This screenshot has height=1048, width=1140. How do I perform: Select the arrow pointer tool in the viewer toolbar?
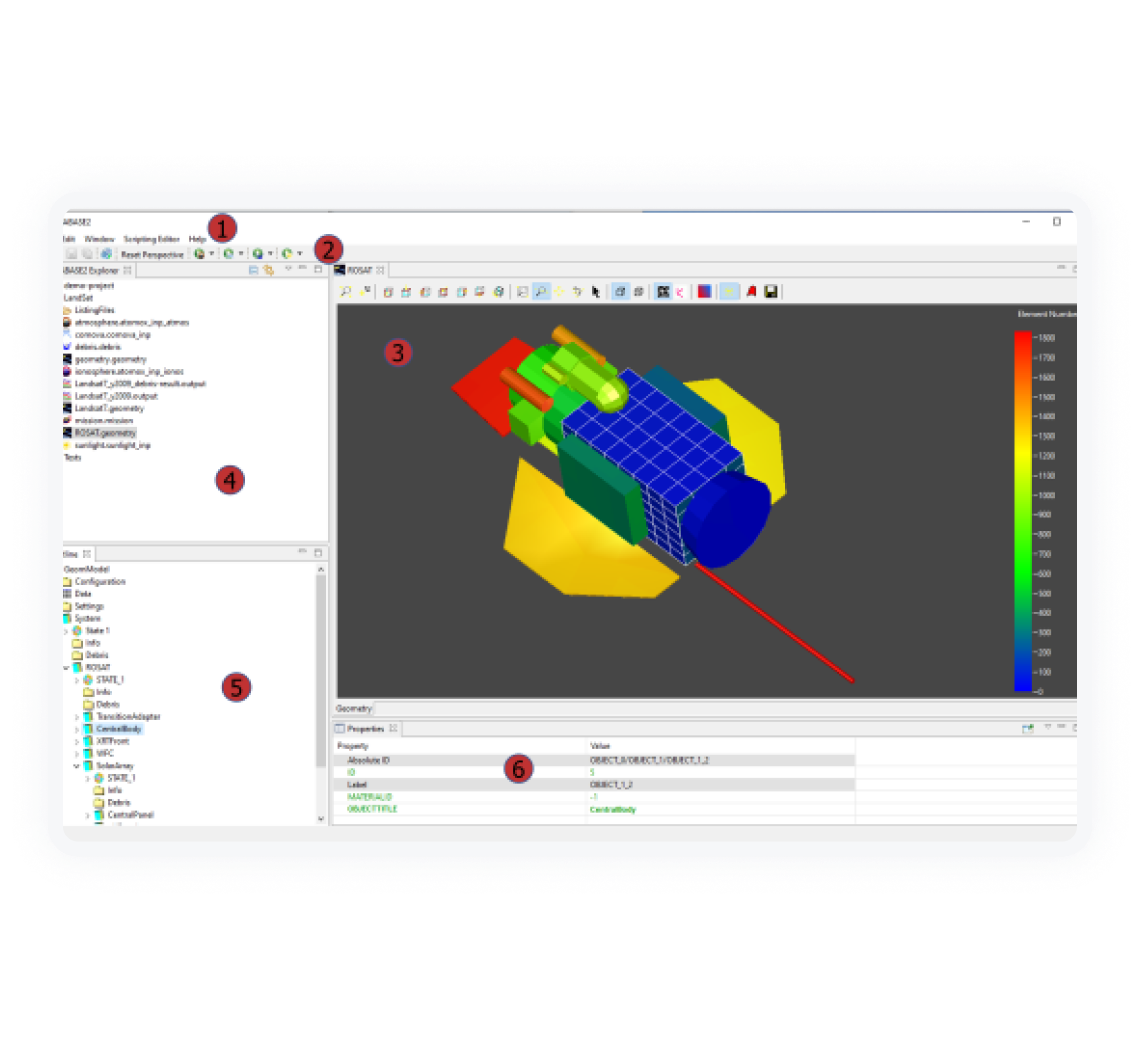coord(596,292)
